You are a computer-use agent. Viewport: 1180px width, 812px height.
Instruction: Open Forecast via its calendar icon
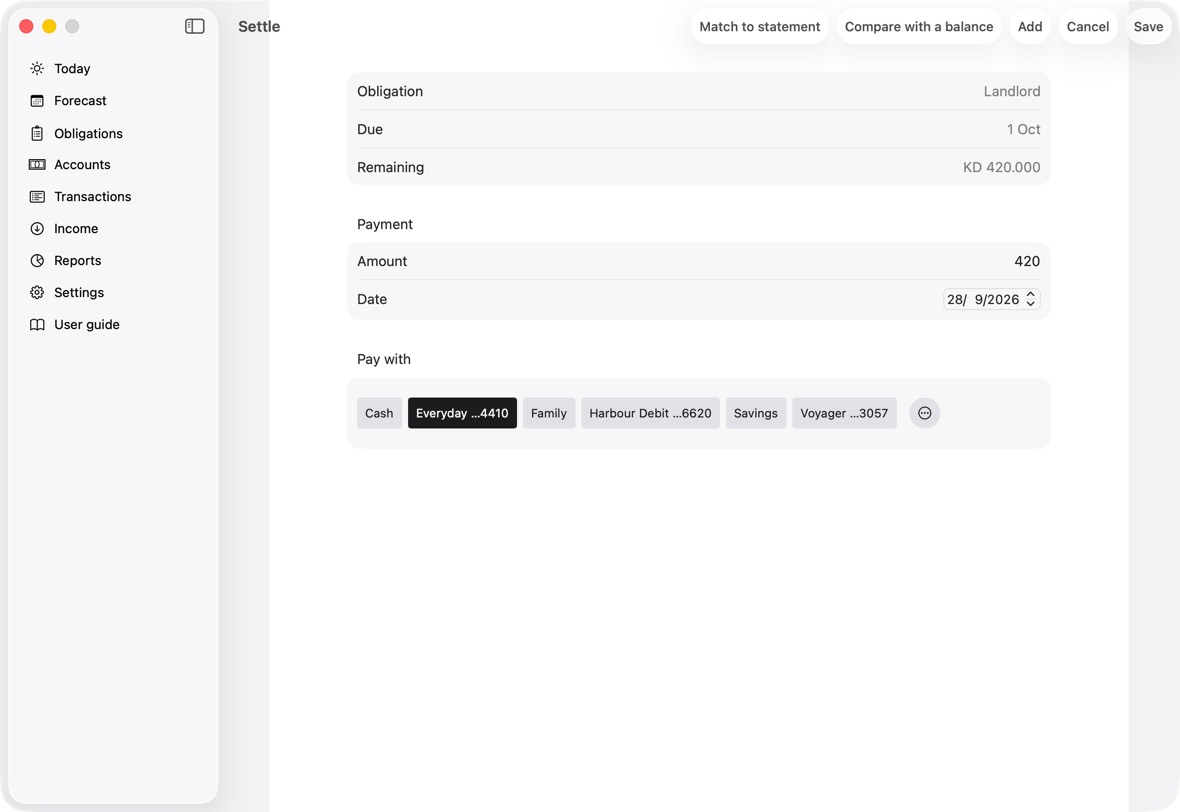coord(37,101)
